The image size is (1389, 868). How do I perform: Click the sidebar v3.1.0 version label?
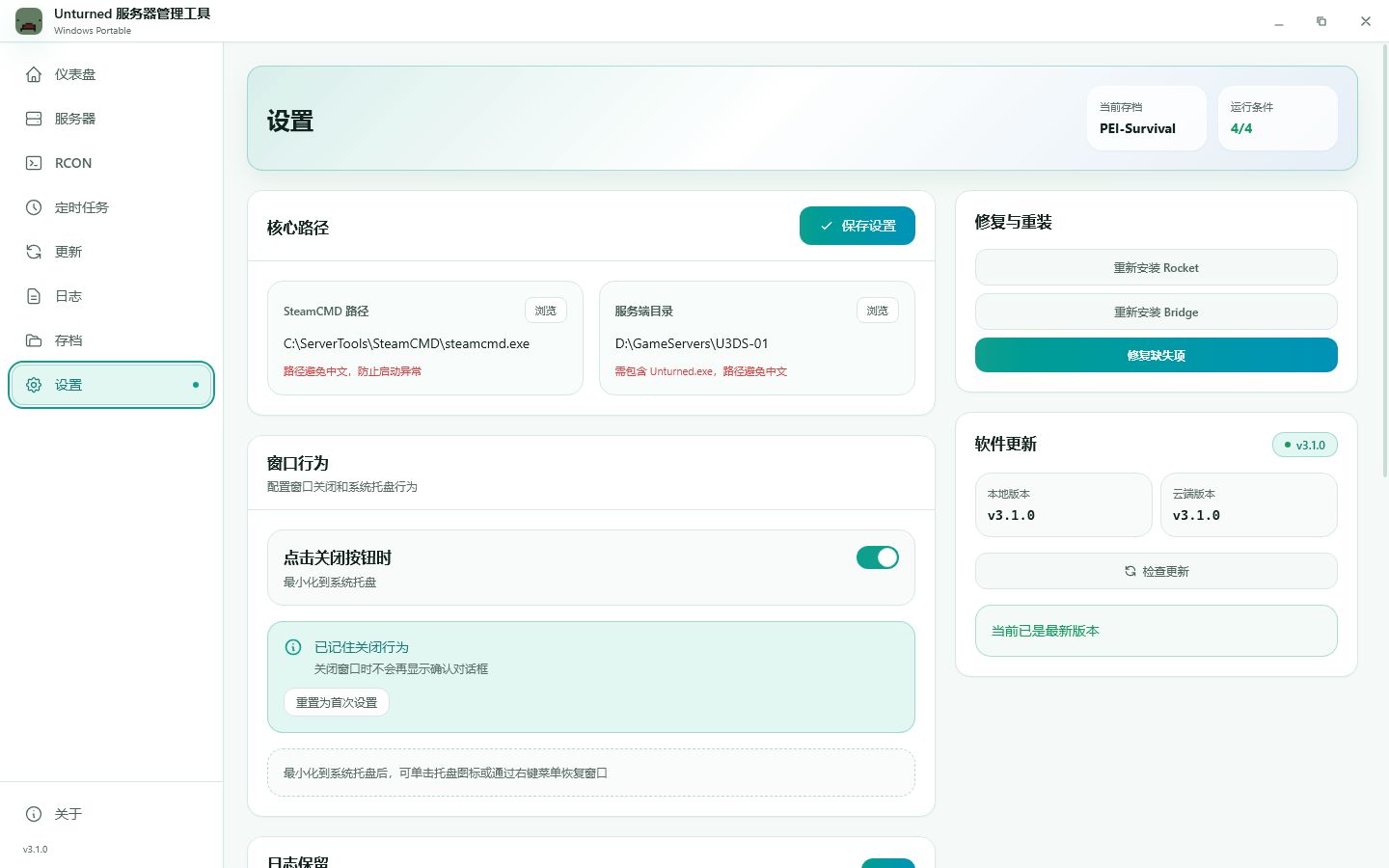pos(36,850)
